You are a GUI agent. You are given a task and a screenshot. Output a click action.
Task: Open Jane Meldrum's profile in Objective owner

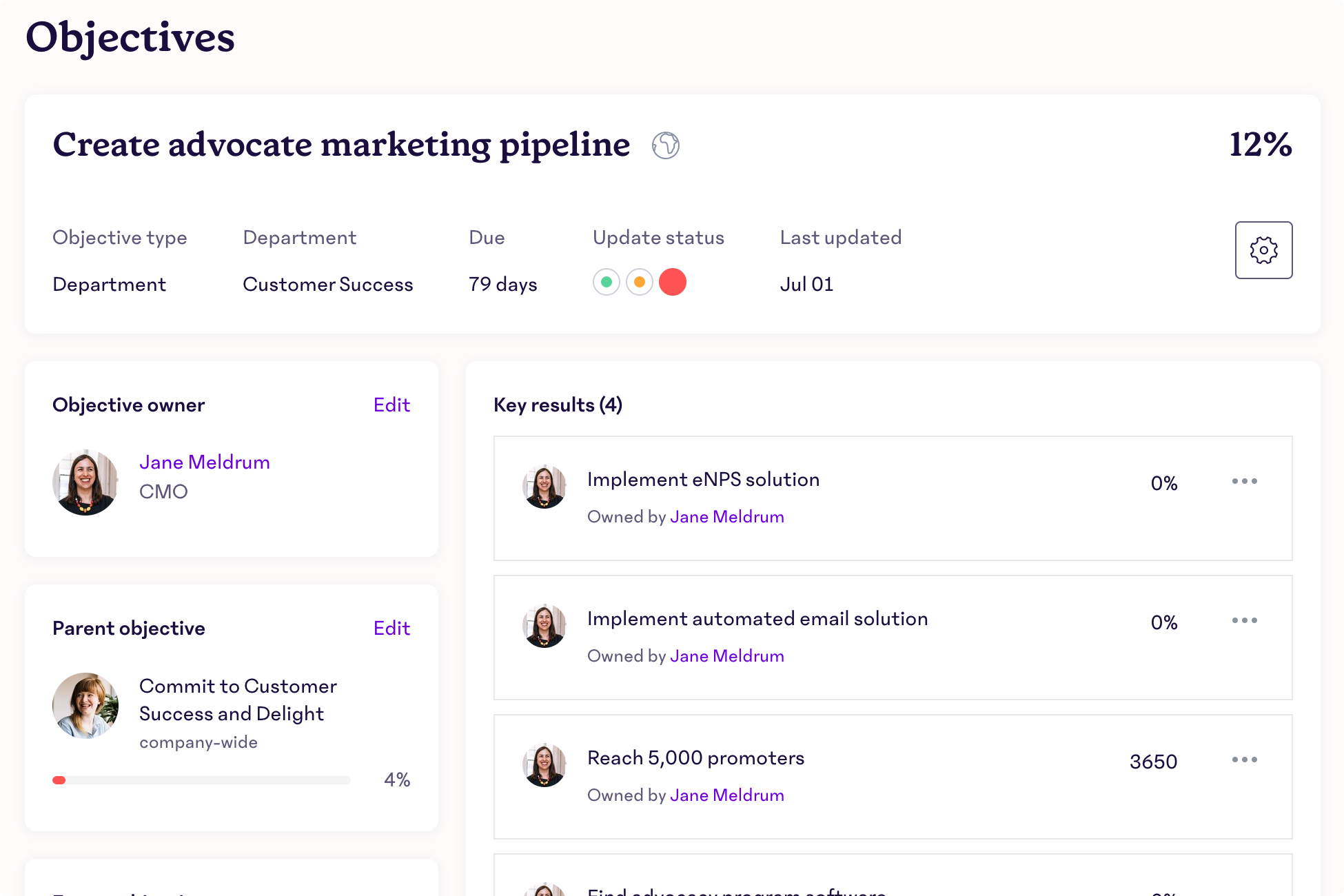(x=205, y=462)
